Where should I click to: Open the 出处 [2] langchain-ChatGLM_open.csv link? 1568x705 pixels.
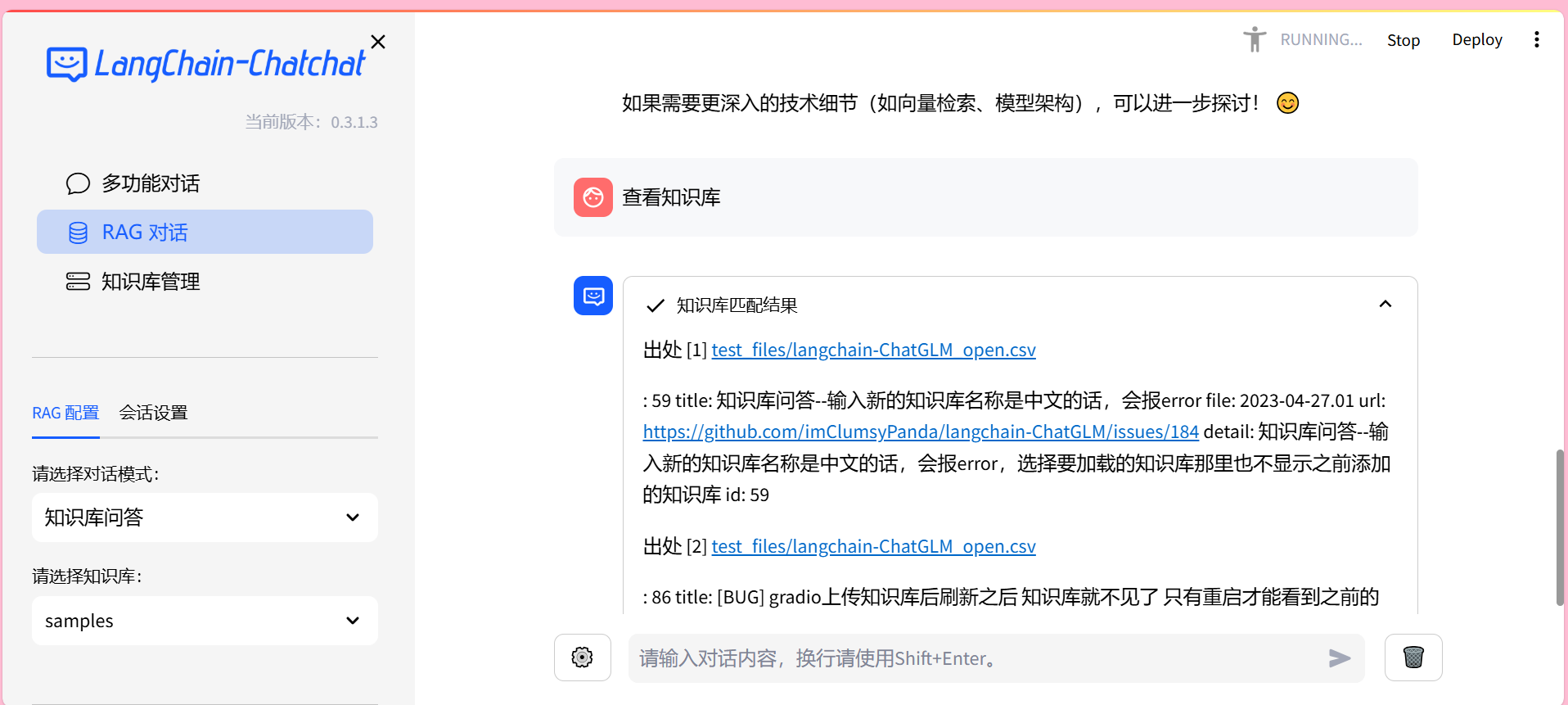pyautogui.click(x=873, y=546)
